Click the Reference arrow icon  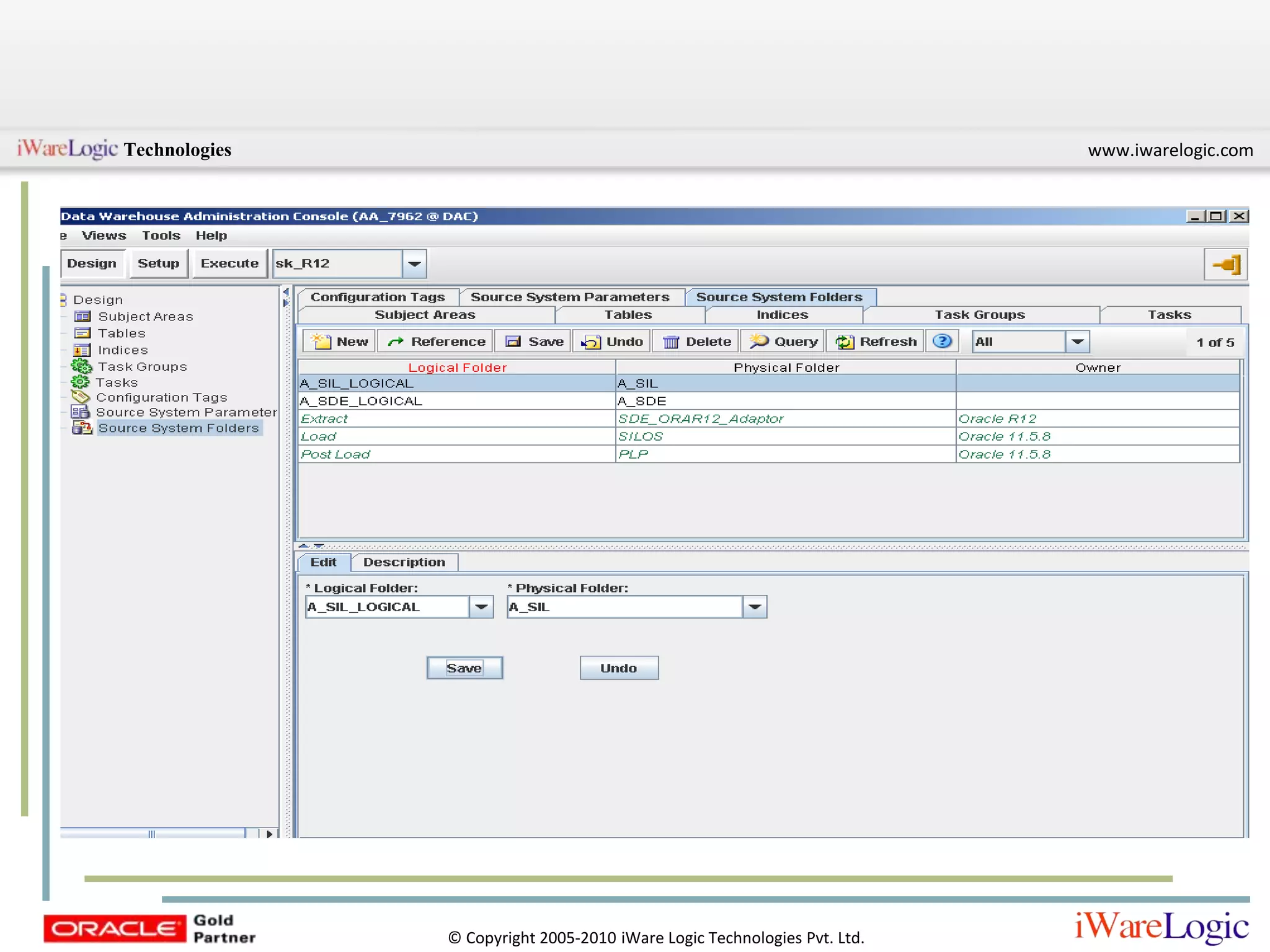pyautogui.click(x=396, y=342)
